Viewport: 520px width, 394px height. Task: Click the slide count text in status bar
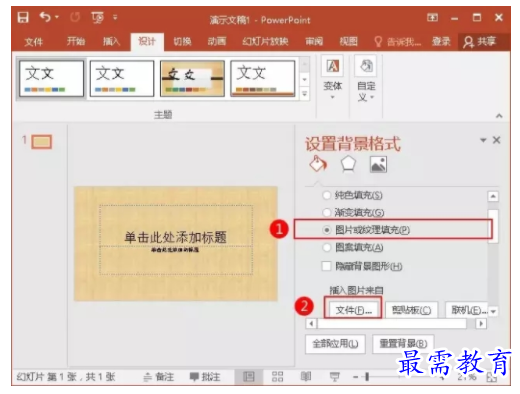pyautogui.click(x=66, y=377)
